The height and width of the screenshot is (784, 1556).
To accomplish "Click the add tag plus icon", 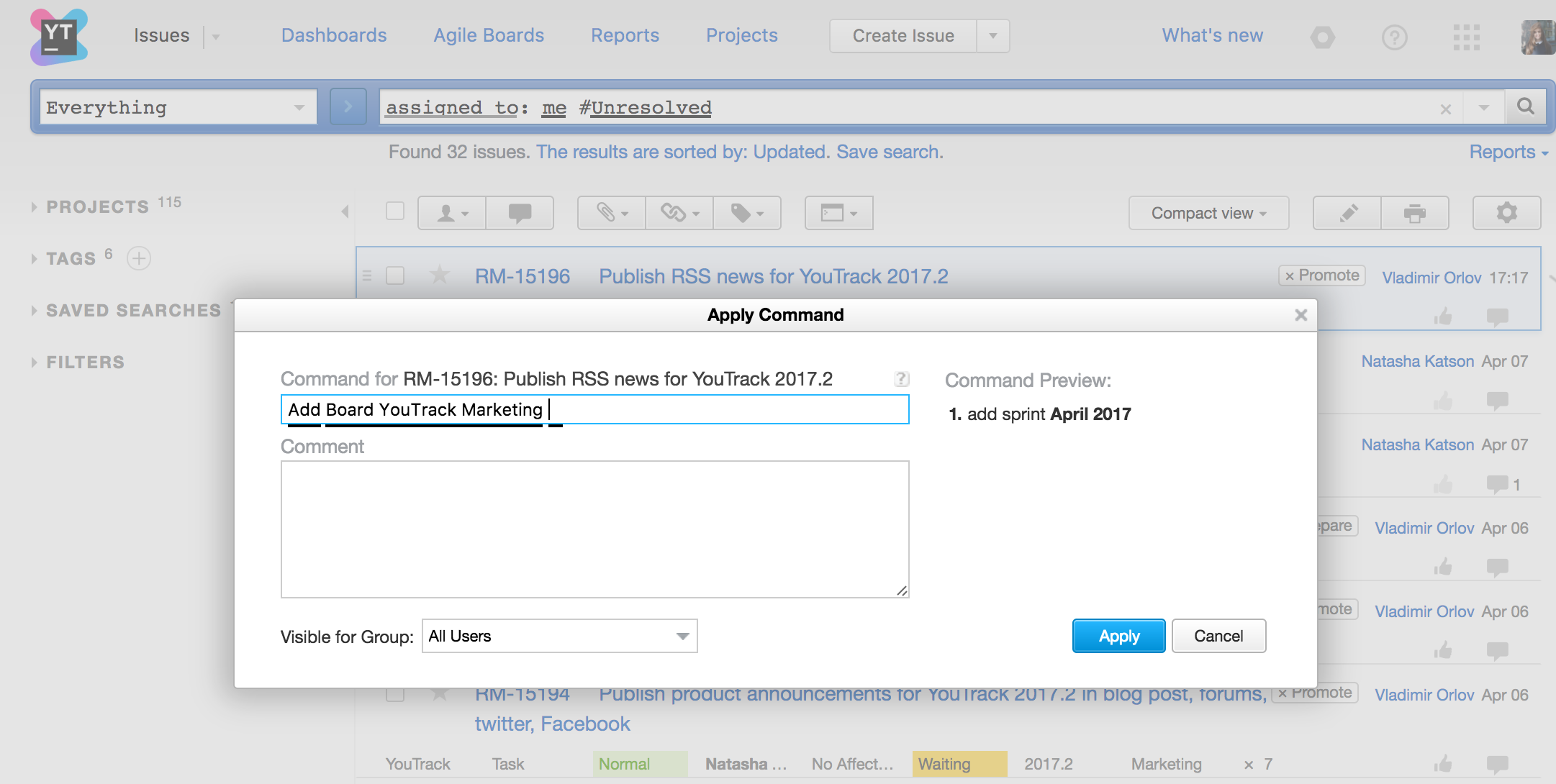I will 139,257.
